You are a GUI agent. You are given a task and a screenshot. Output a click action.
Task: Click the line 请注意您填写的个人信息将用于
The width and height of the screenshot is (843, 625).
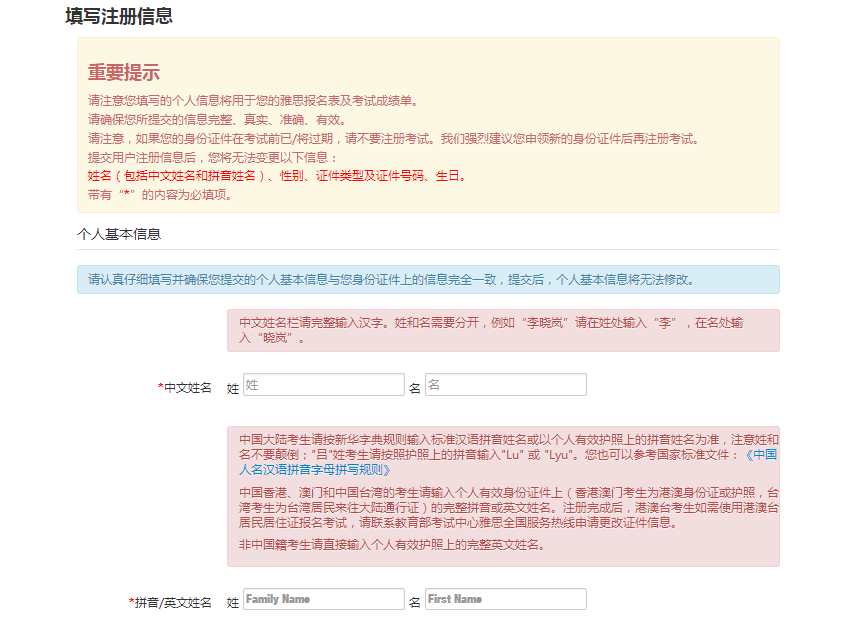[254, 100]
